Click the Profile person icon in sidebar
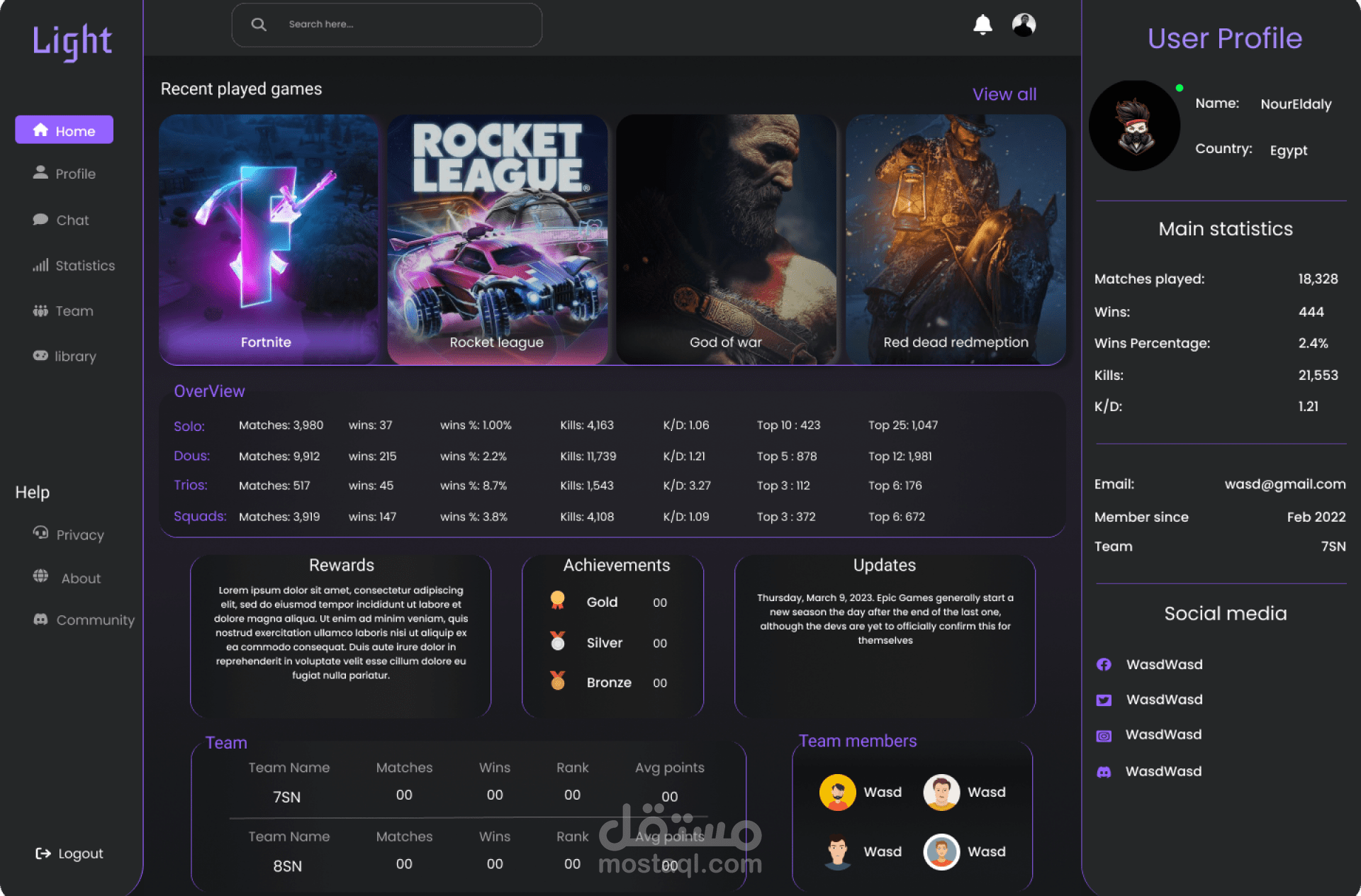 pyautogui.click(x=40, y=172)
